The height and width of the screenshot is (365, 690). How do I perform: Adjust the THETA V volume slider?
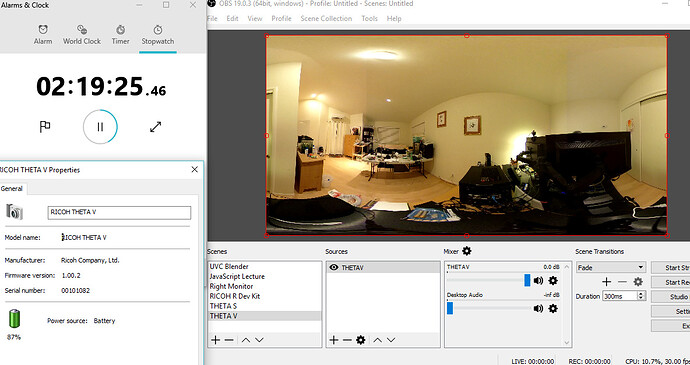click(x=488, y=280)
